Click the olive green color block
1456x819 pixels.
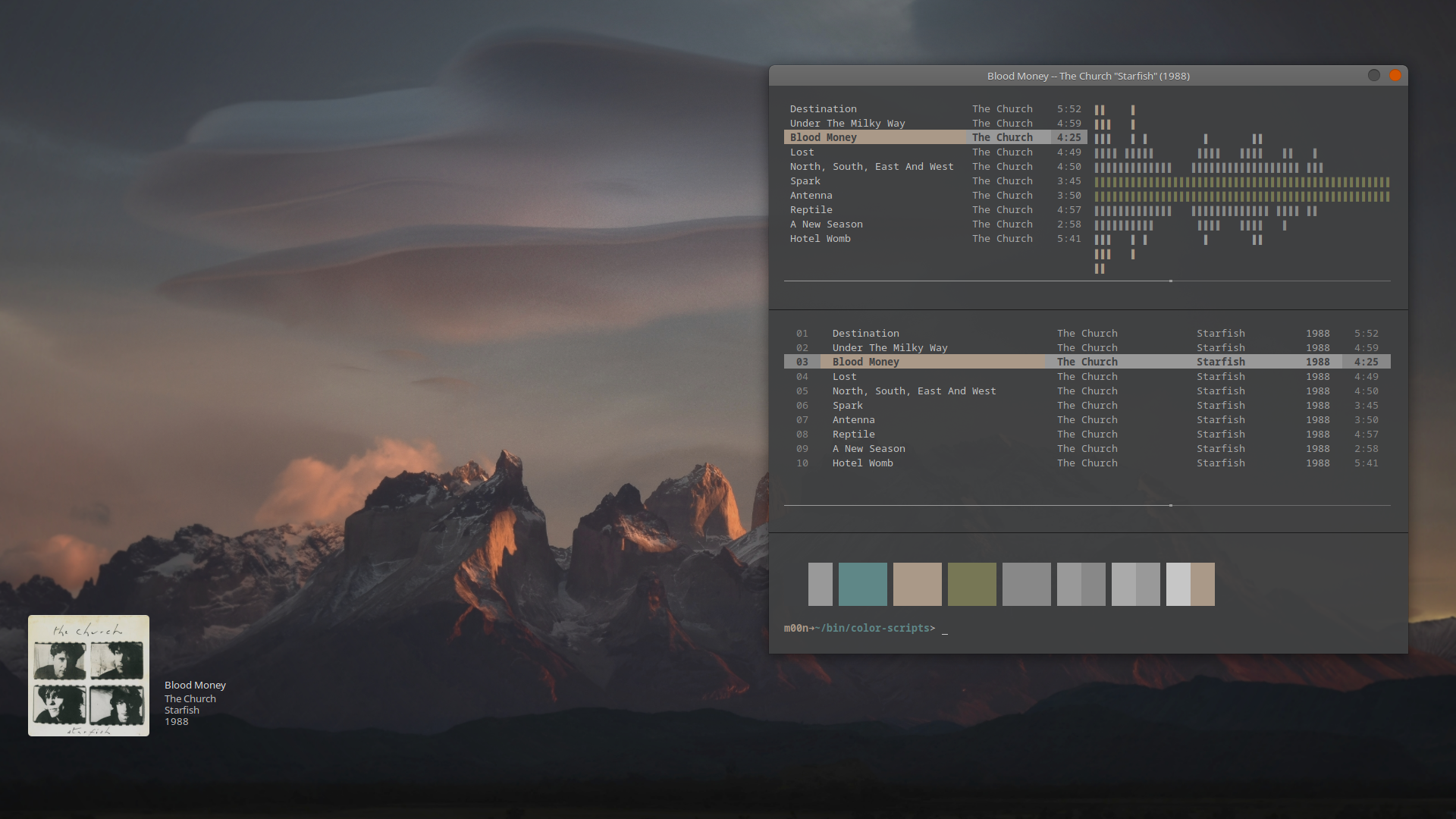(972, 584)
